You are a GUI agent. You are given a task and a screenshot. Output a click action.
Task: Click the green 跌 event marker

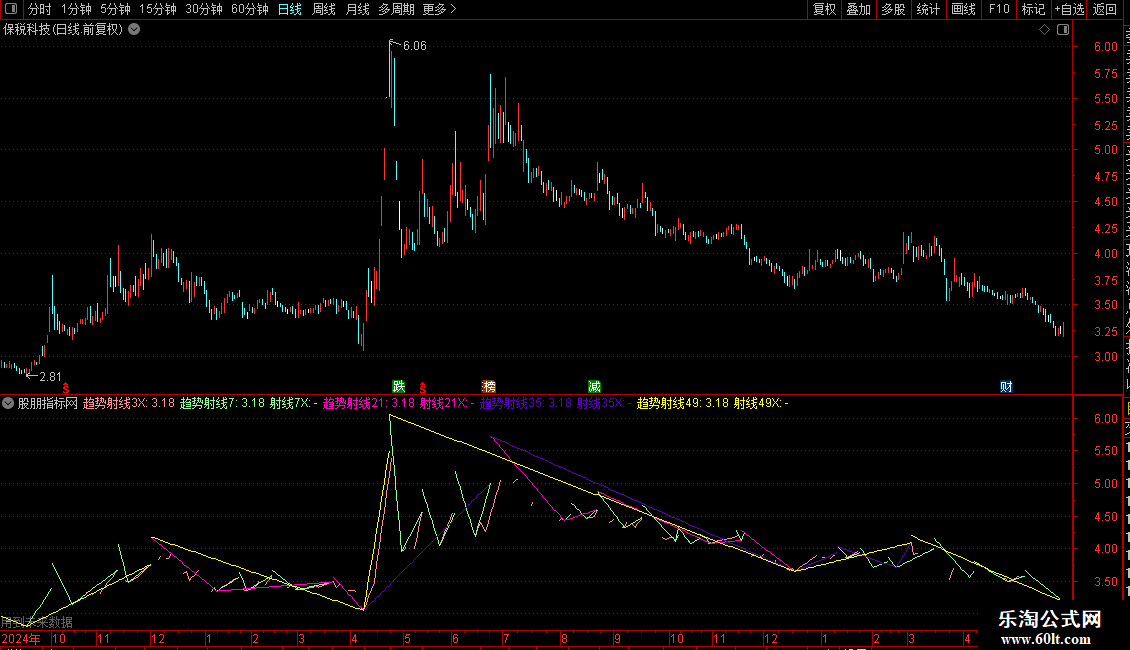click(x=399, y=387)
